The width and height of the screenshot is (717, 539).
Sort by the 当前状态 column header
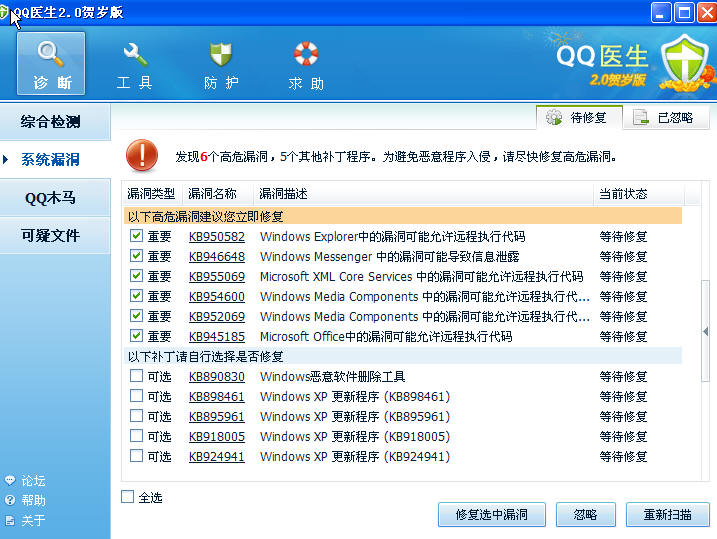click(639, 194)
